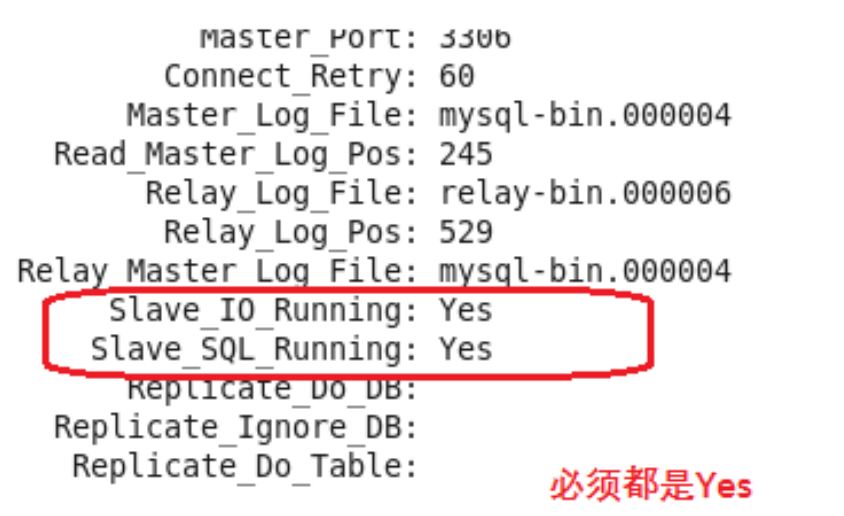Click the Relay_Master_Log_File label
The image size is (844, 516).
[x=217, y=272]
